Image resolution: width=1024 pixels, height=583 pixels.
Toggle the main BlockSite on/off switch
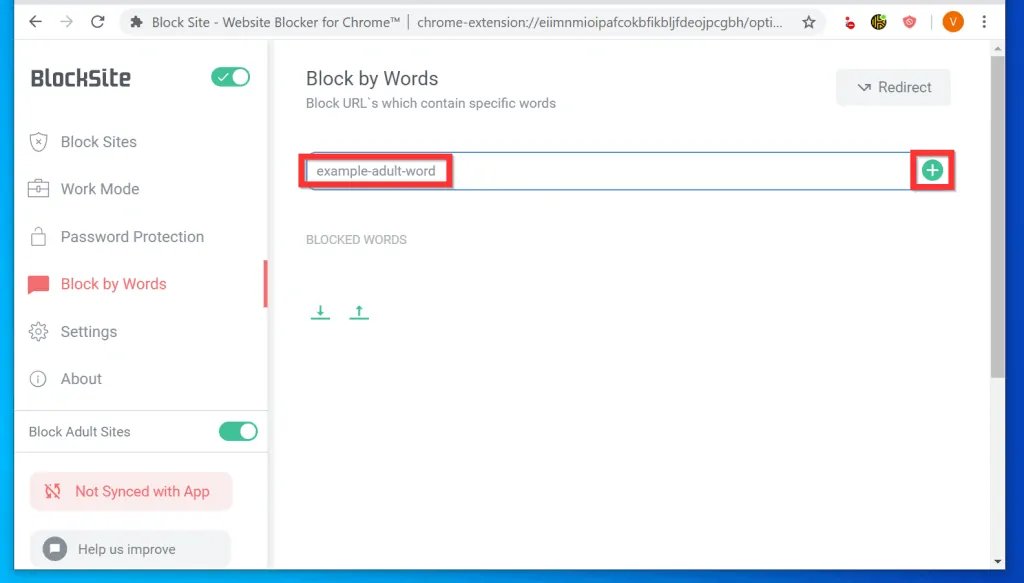(231, 77)
